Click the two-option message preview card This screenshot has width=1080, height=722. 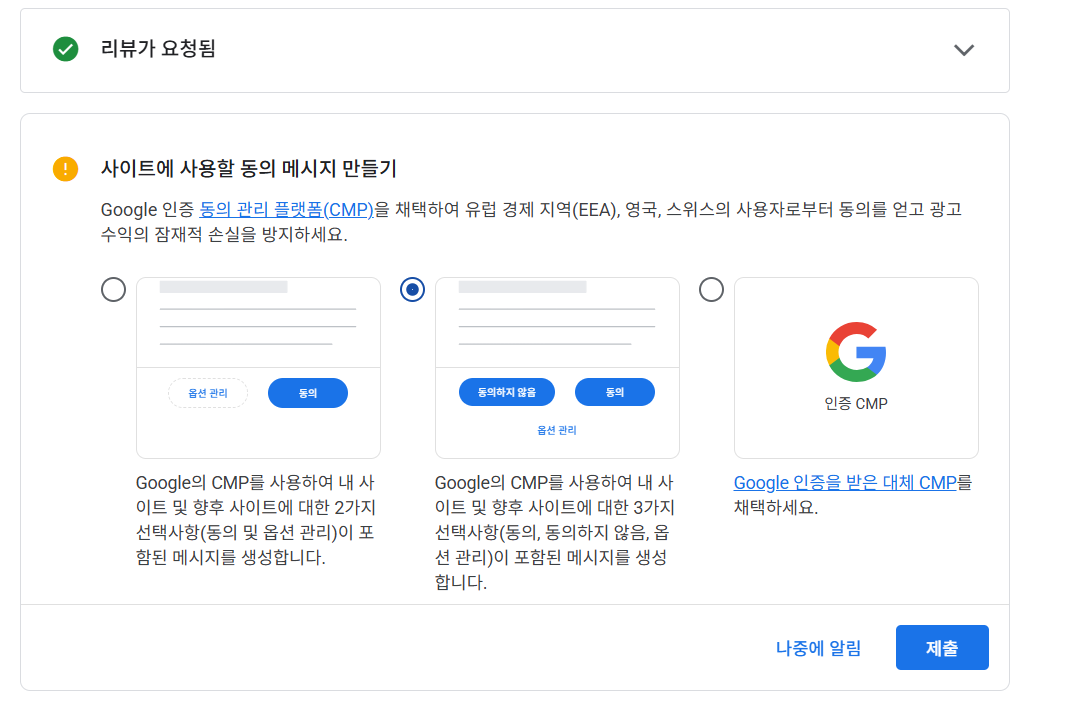(x=258, y=368)
